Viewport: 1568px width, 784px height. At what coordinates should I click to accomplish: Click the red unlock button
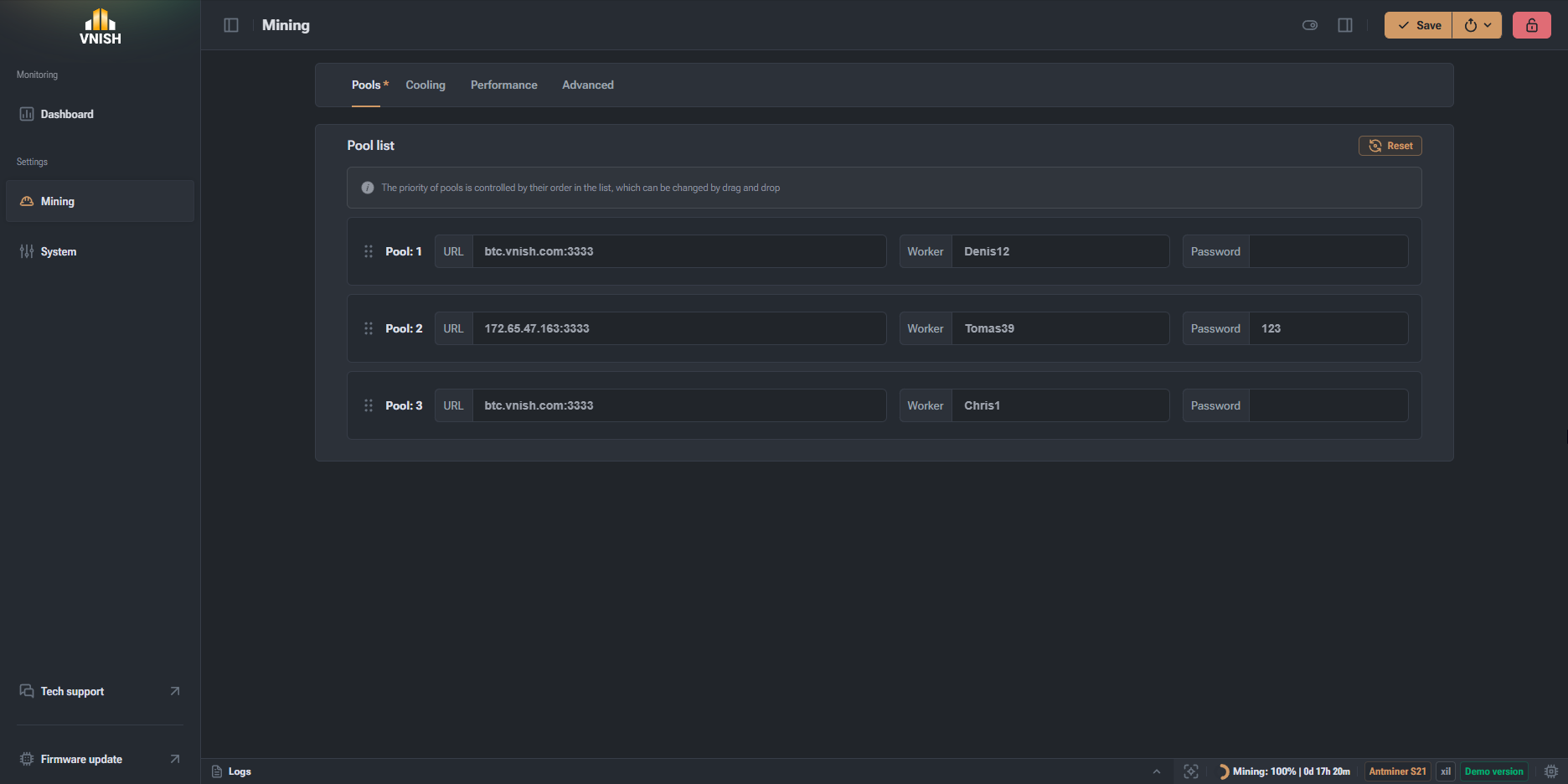coord(1532,25)
